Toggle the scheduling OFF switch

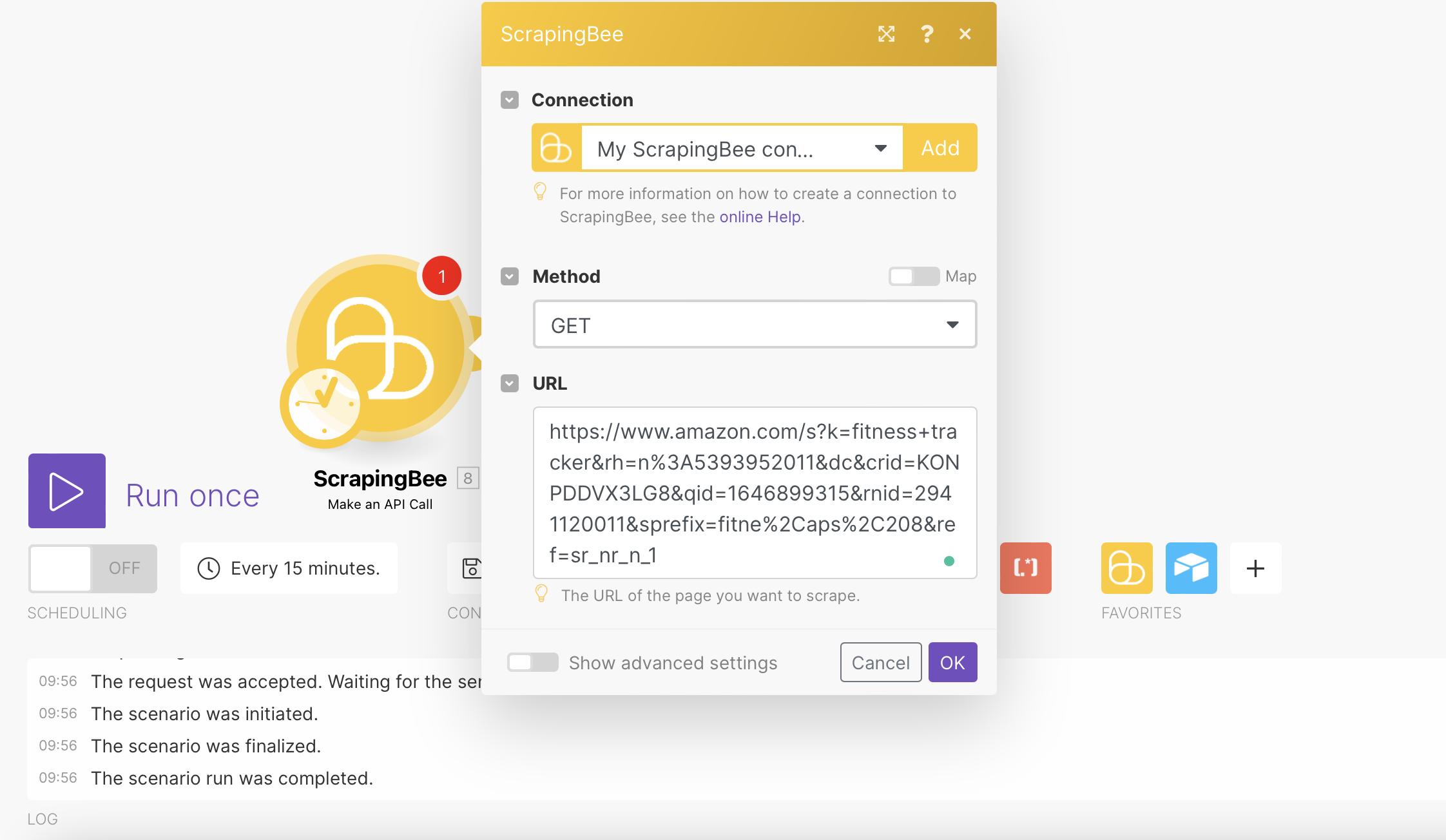[x=93, y=568]
